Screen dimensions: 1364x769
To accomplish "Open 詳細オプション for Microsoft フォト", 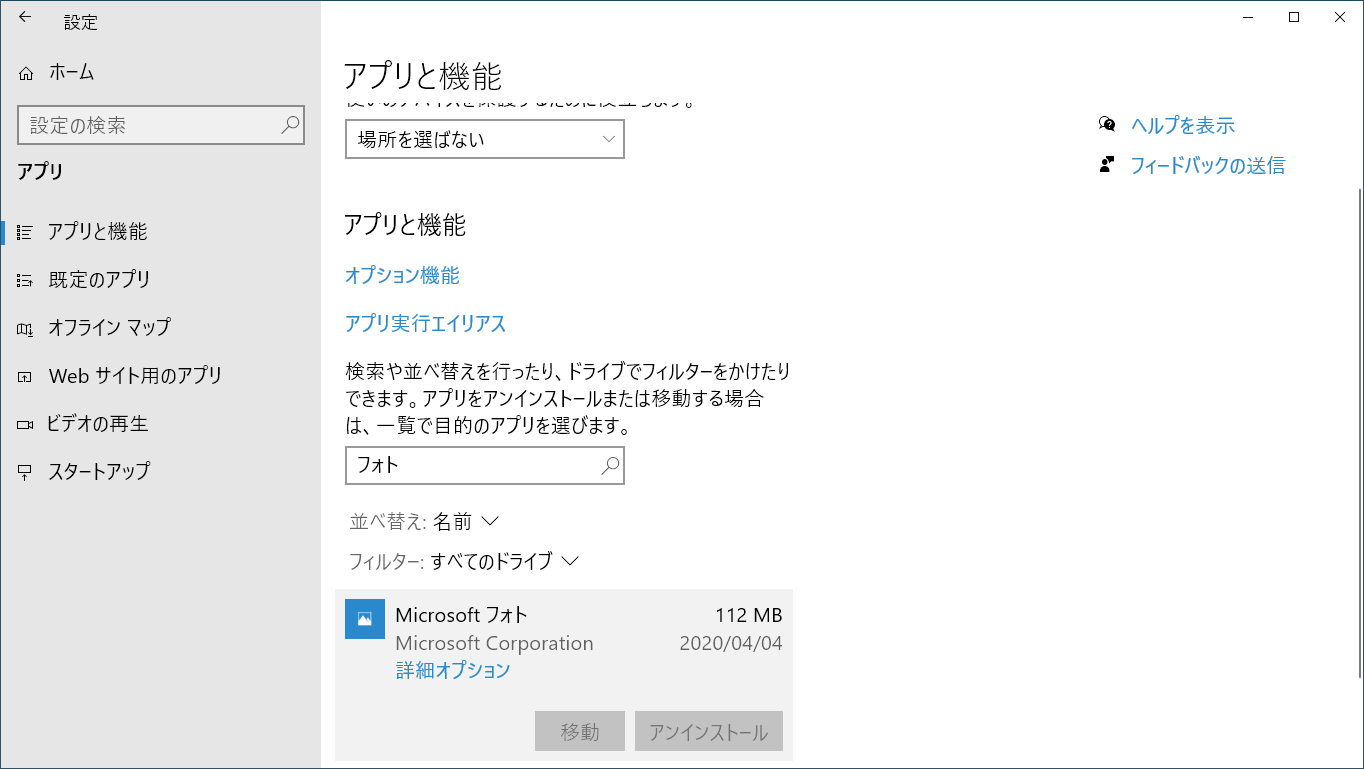I will [453, 670].
